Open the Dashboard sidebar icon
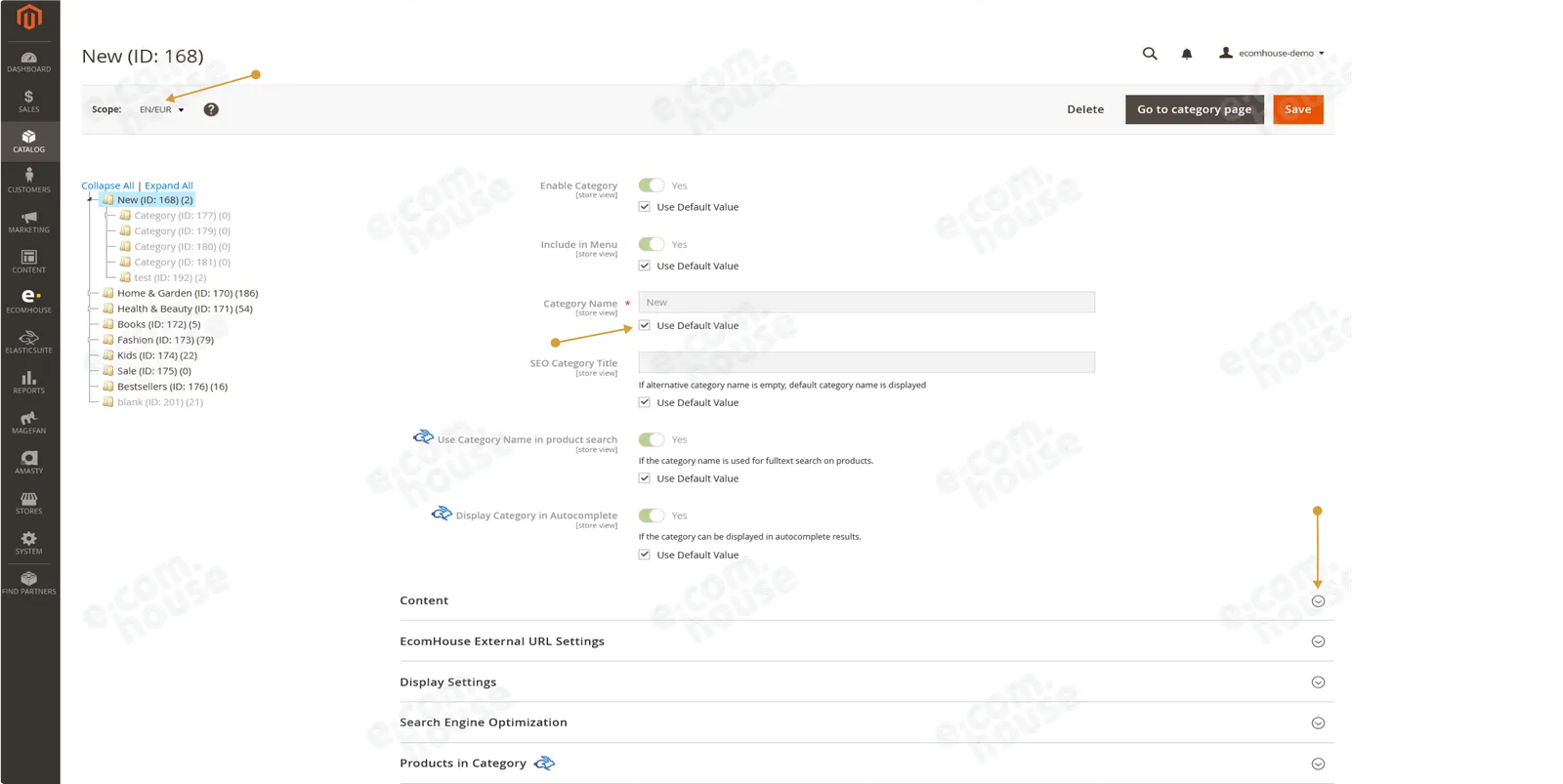The height and width of the screenshot is (784, 1563). pos(29,62)
